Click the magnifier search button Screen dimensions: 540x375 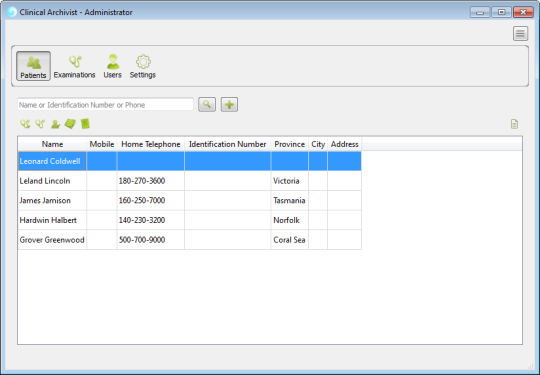[x=207, y=104]
